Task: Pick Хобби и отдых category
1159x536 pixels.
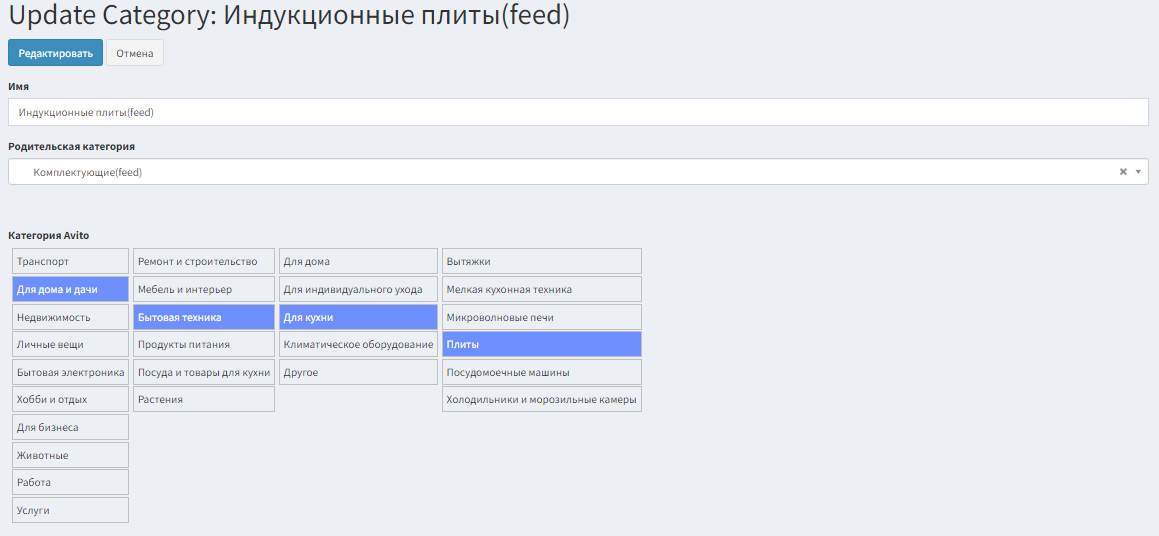Action: pyautogui.click(x=71, y=399)
